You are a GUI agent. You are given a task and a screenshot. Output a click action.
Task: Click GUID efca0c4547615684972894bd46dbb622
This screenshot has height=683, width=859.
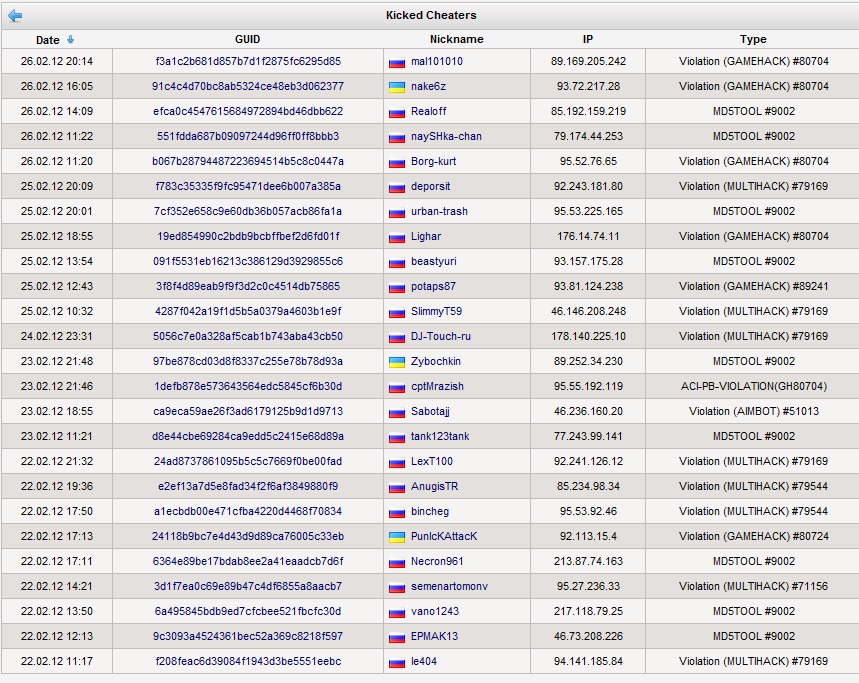(248, 111)
